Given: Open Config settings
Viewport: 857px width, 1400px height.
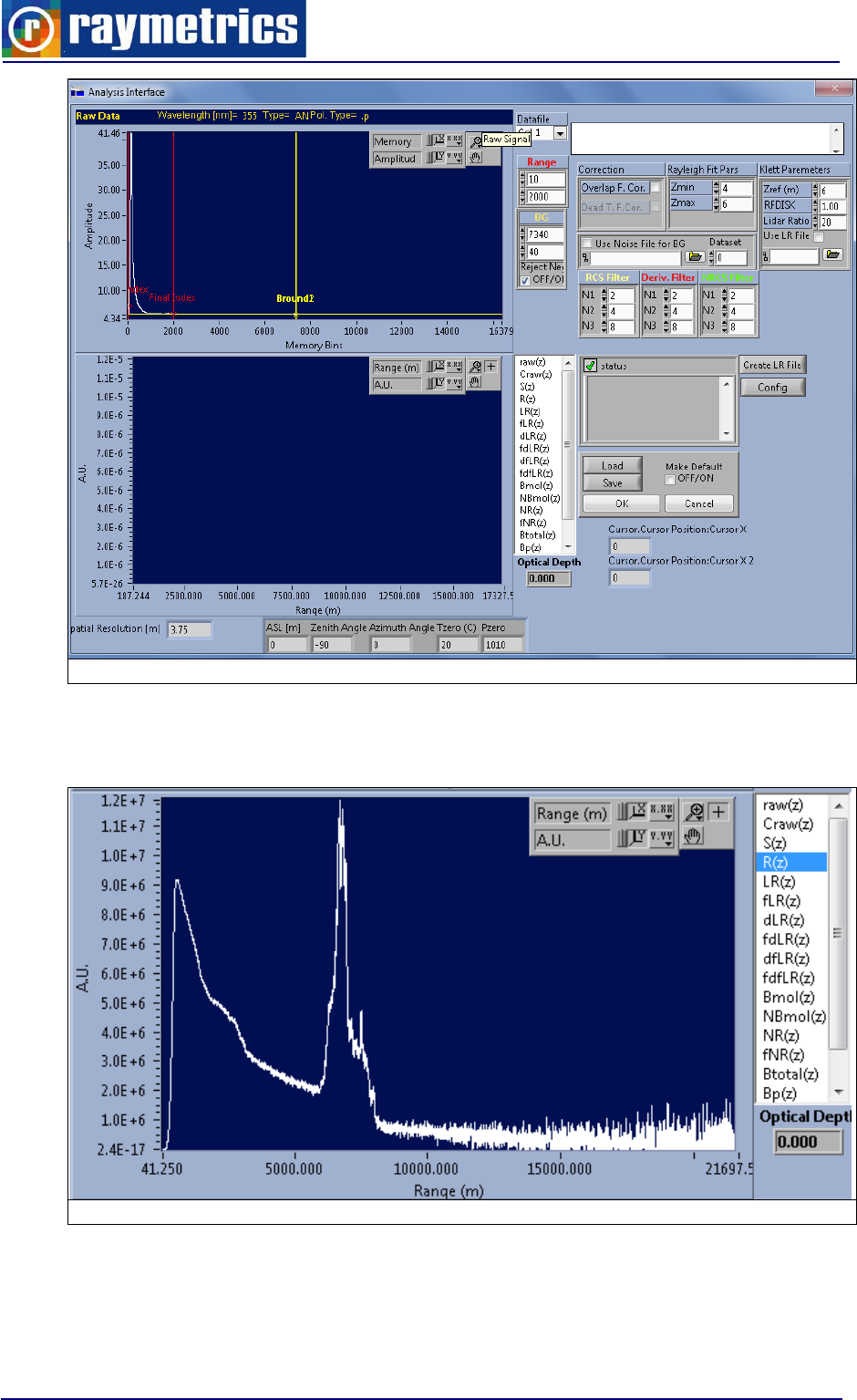Looking at the screenshot, I should (772, 387).
